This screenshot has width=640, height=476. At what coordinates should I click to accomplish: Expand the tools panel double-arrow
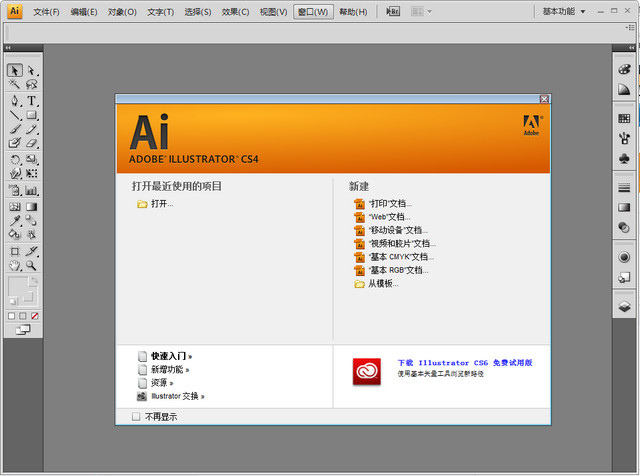pyautogui.click(x=9, y=48)
